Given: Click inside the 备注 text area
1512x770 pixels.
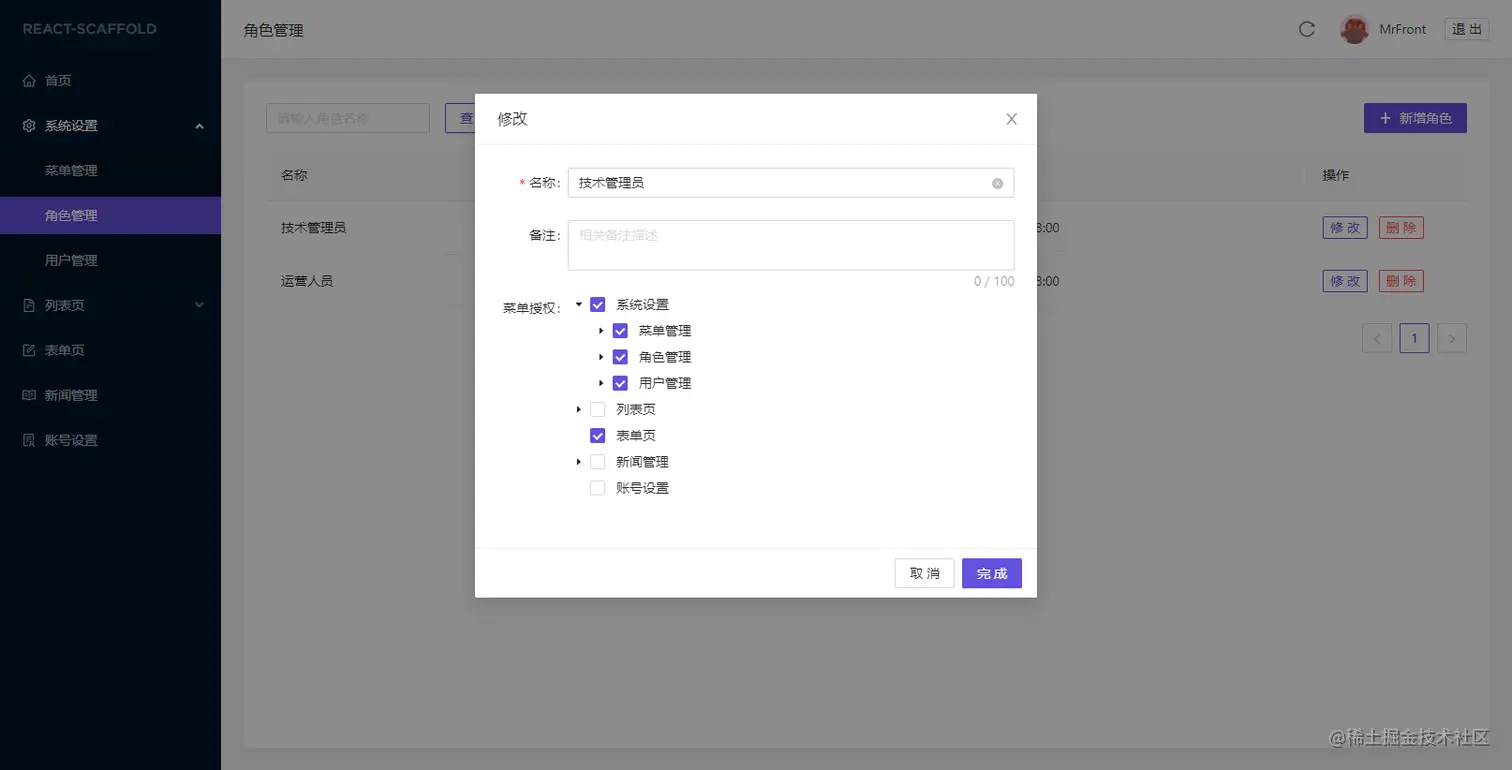Looking at the screenshot, I should [790, 243].
